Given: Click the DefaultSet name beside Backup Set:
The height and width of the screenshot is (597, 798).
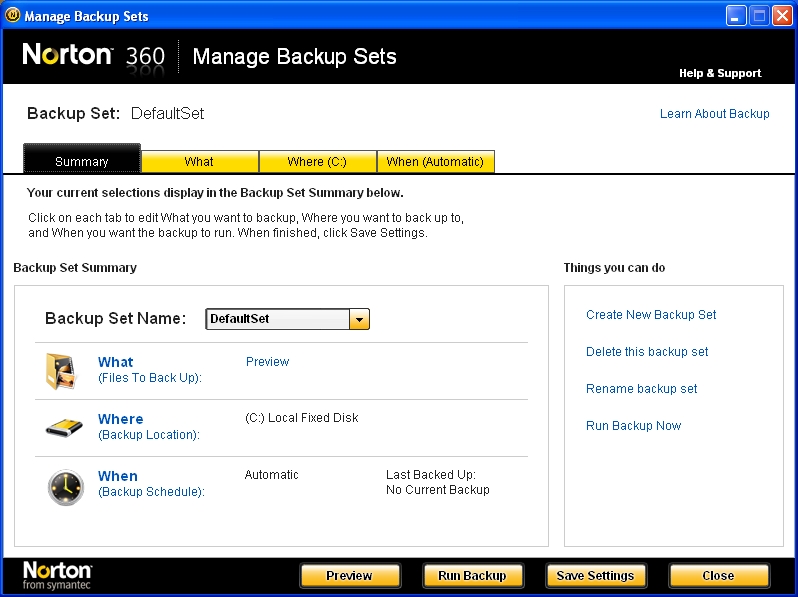Looking at the screenshot, I should (x=167, y=113).
